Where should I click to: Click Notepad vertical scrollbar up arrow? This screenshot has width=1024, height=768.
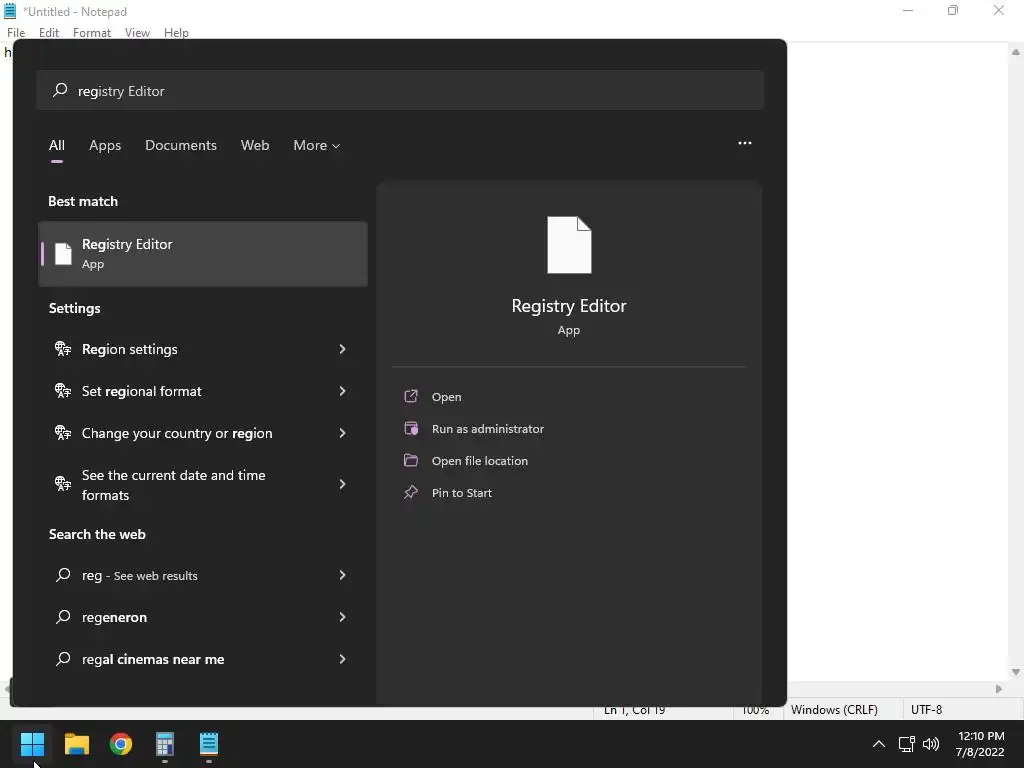click(1016, 51)
